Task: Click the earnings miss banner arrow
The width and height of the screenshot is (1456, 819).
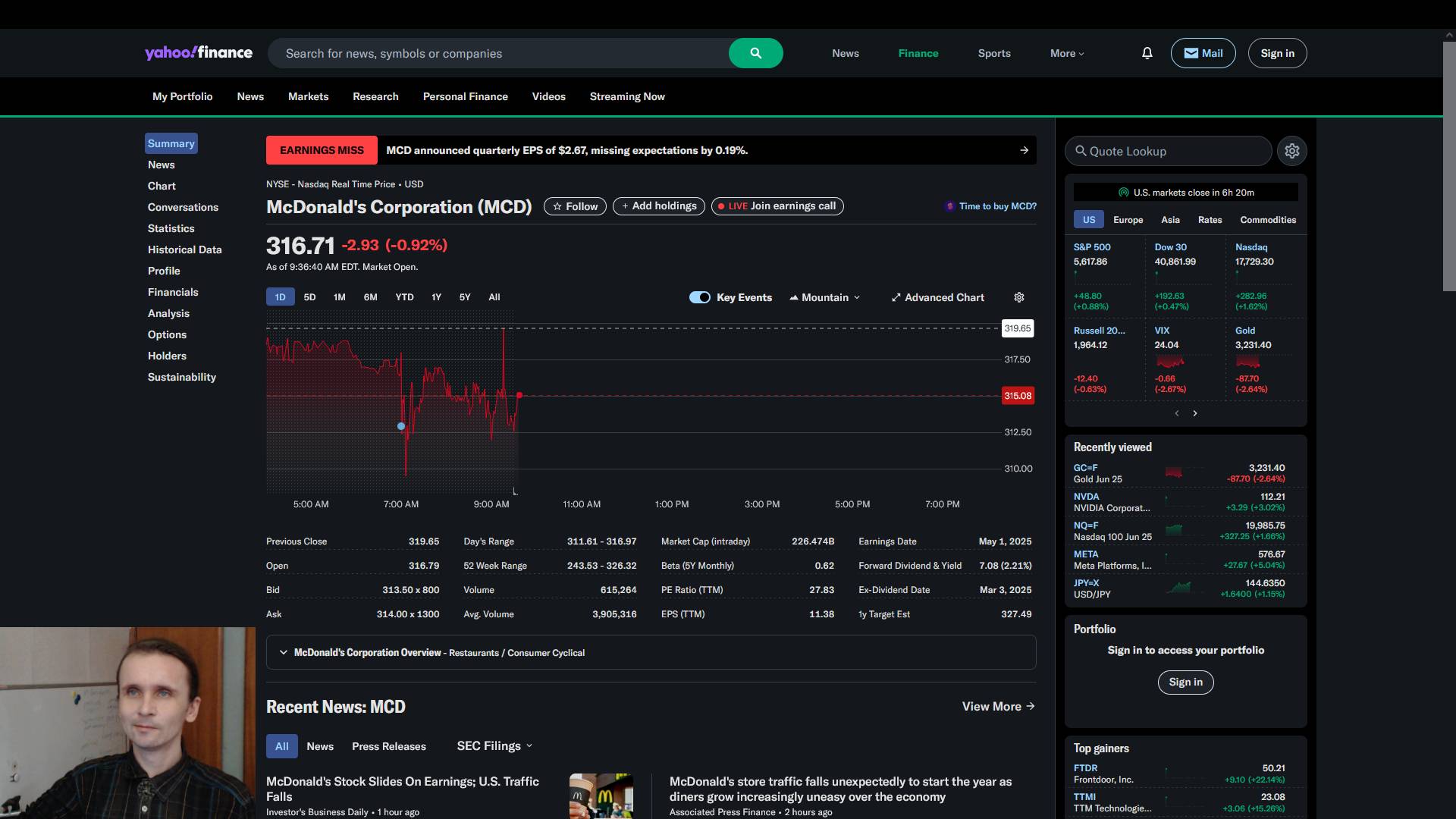Action: coord(1024,150)
